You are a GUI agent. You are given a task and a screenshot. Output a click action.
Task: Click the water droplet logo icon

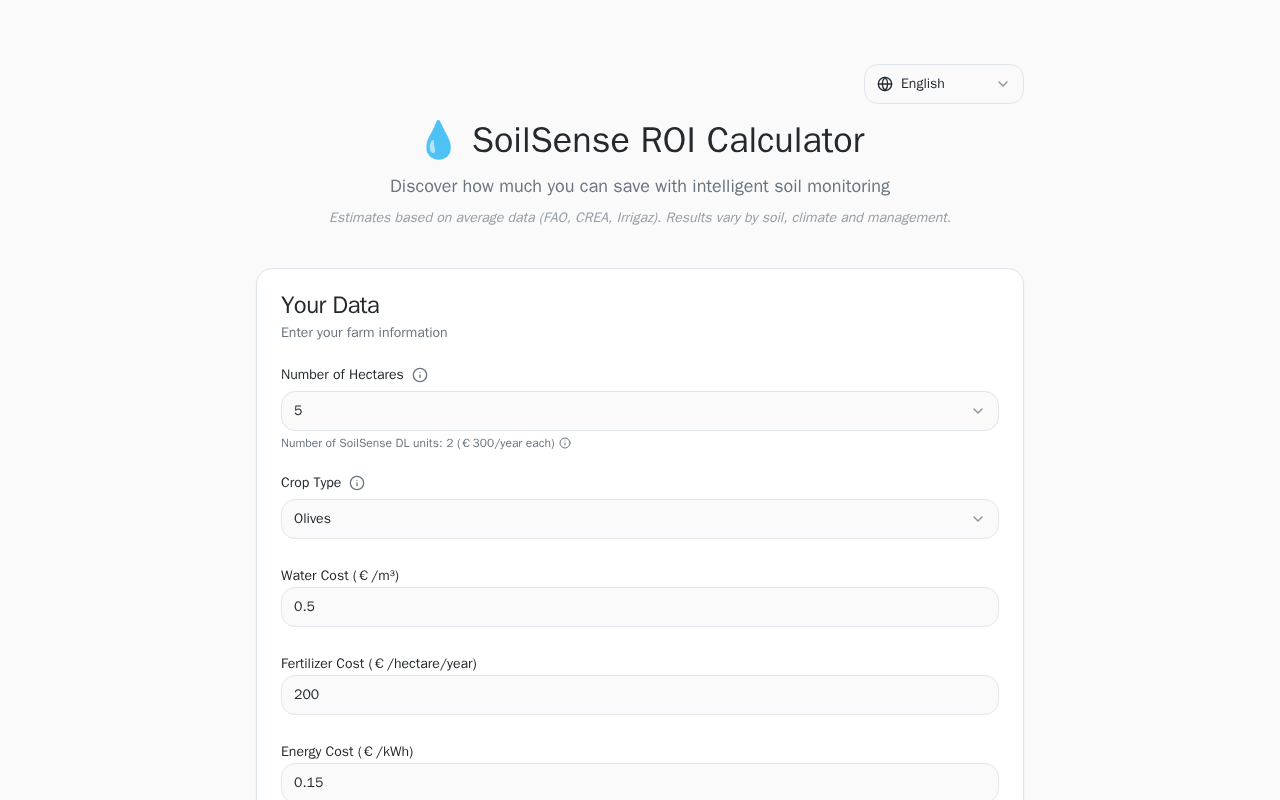point(438,140)
